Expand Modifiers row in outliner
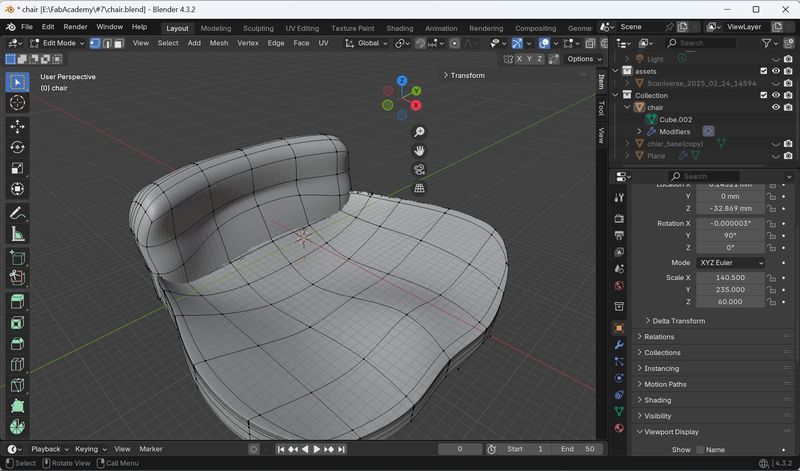800x471 pixels. pos(639,132)
